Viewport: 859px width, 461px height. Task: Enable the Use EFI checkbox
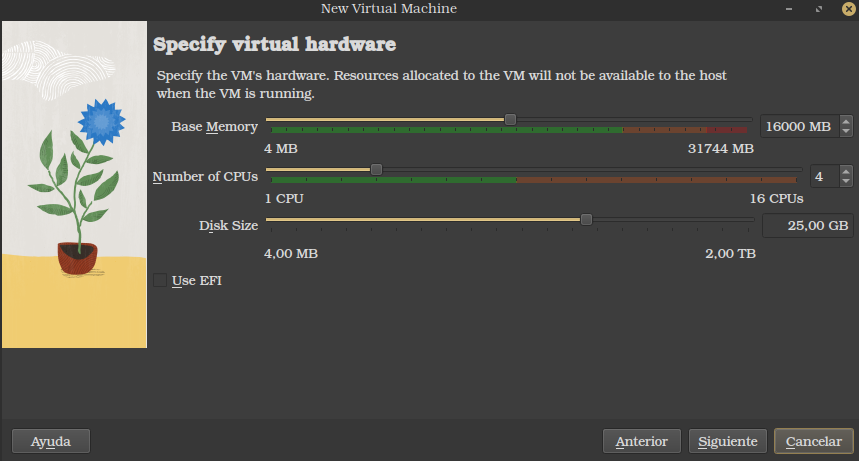coord(161,281)
